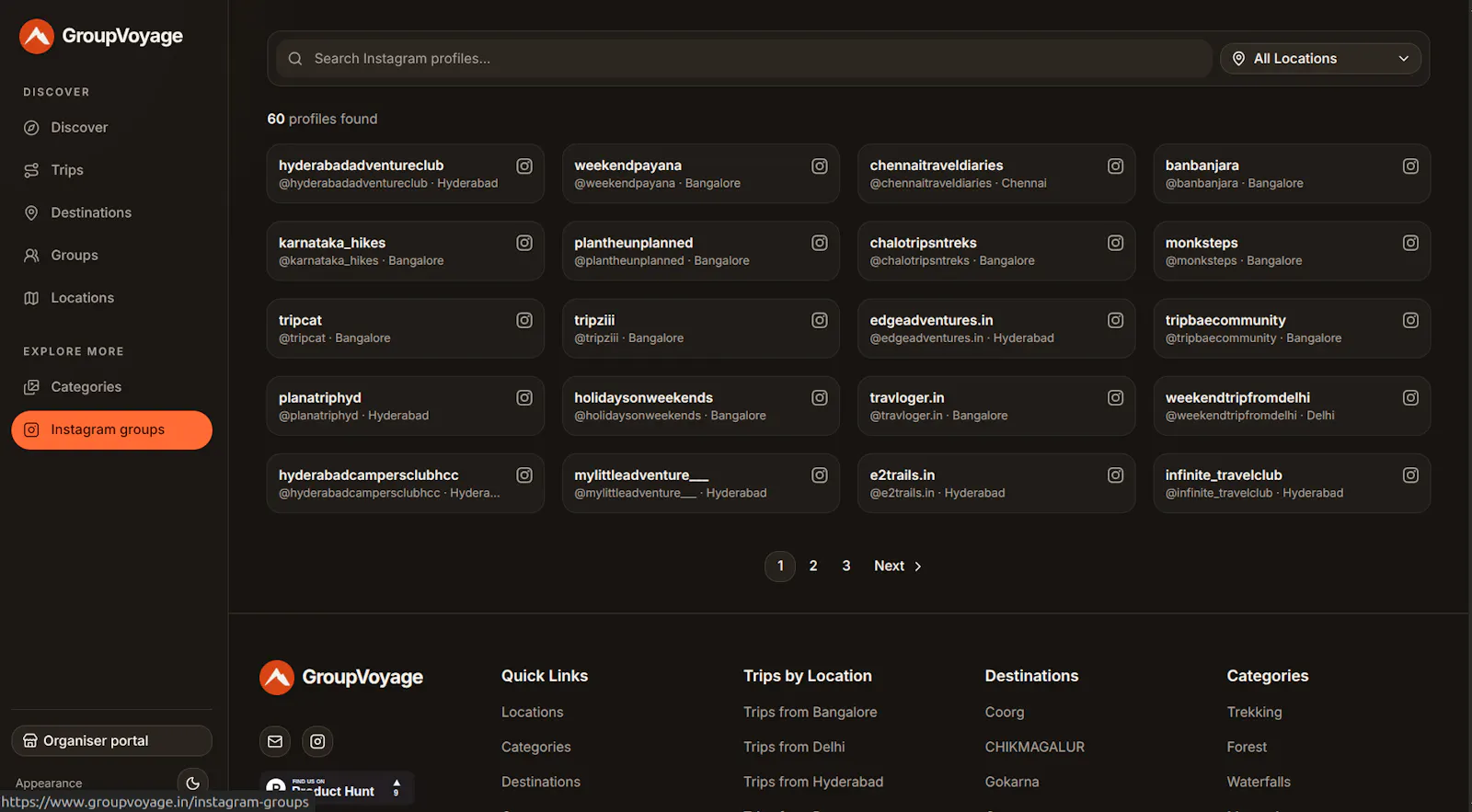Open CHIKMAGALUR destination footer link
This screenshot has height=812, width=1472.
(1035, 748)
